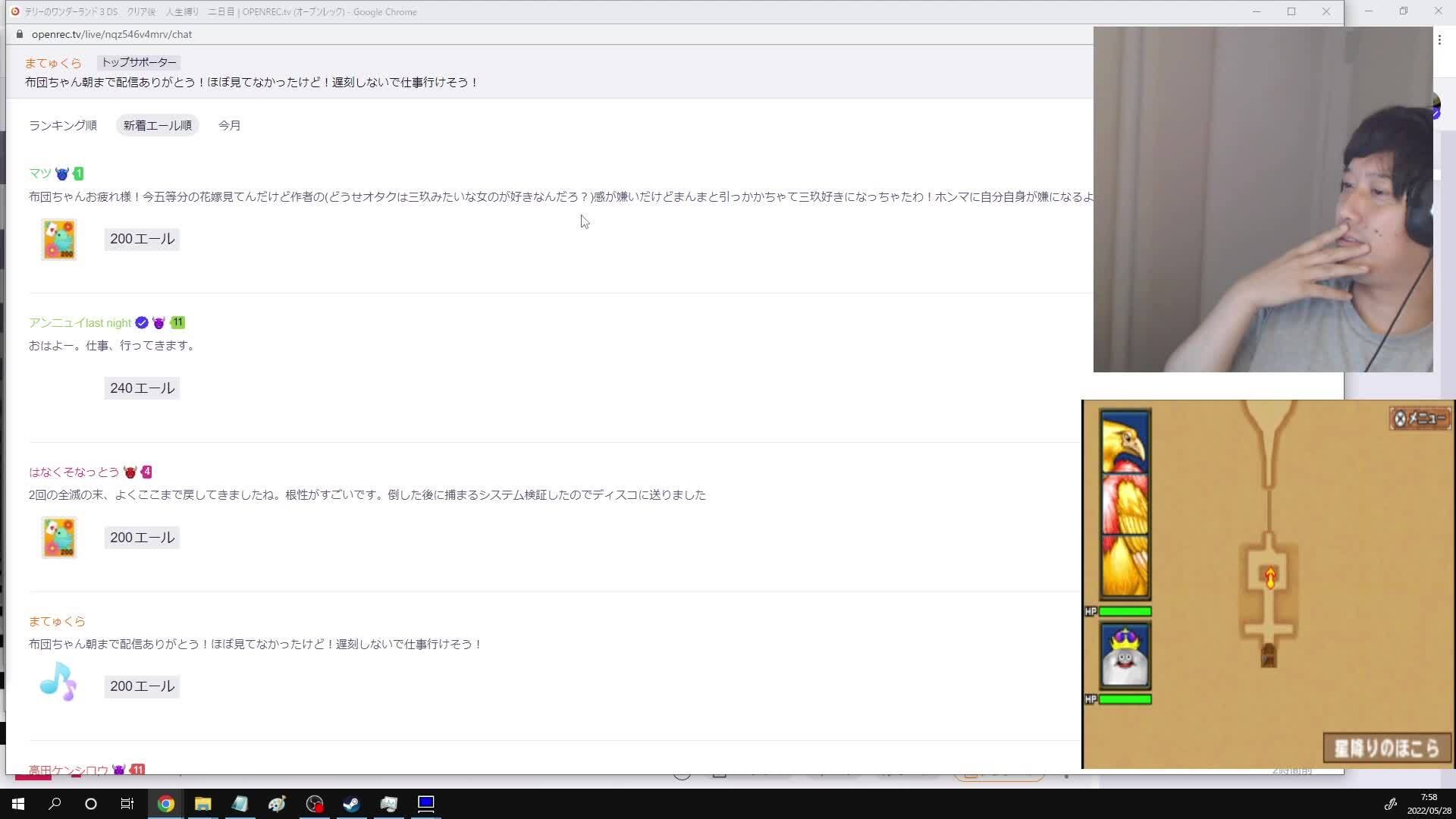The image size is (1456, 819).
Task: Click the golden bird monster portrait in game
Action: (1125, 505)
